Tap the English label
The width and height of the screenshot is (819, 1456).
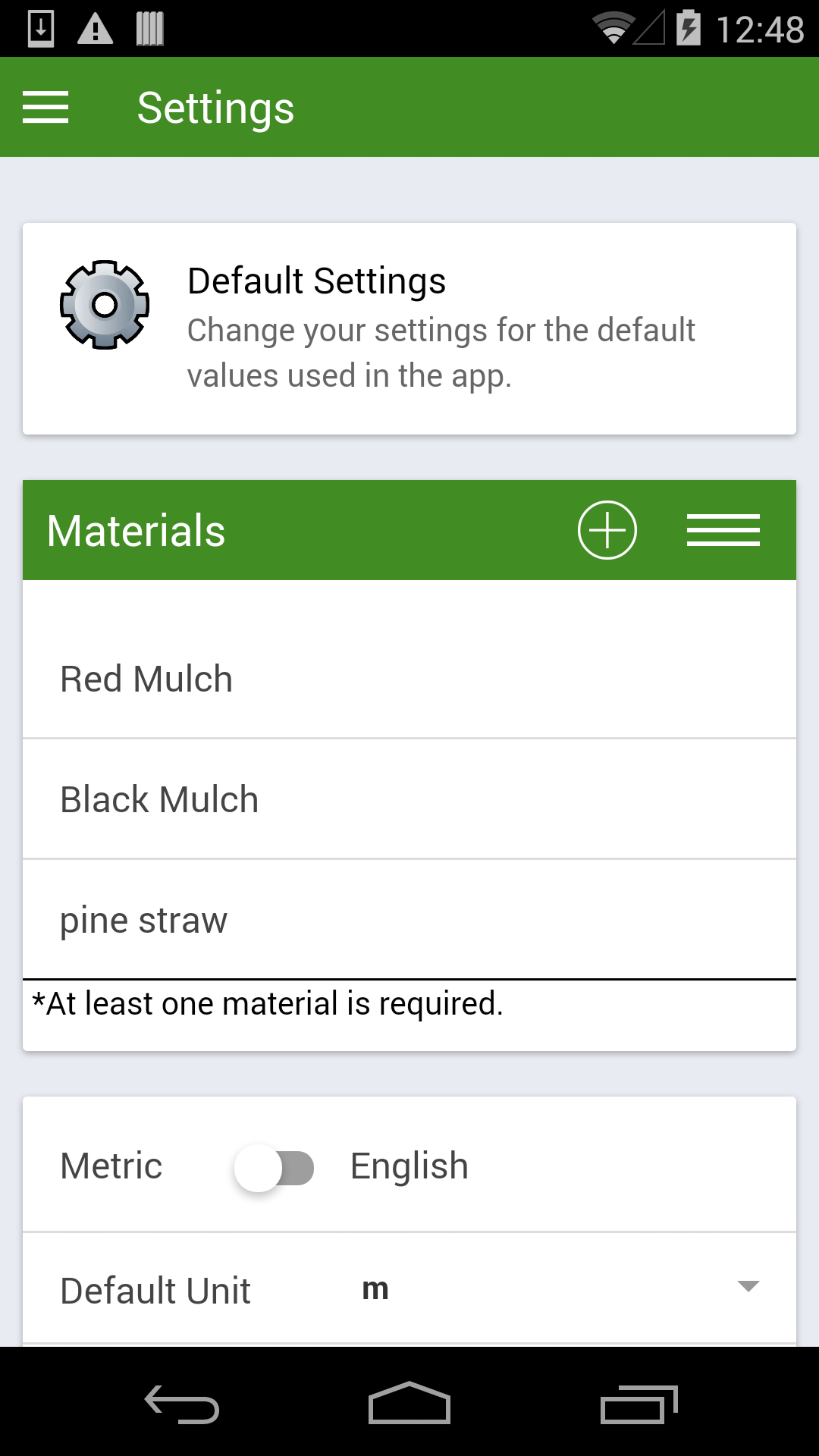[407, 1166]
